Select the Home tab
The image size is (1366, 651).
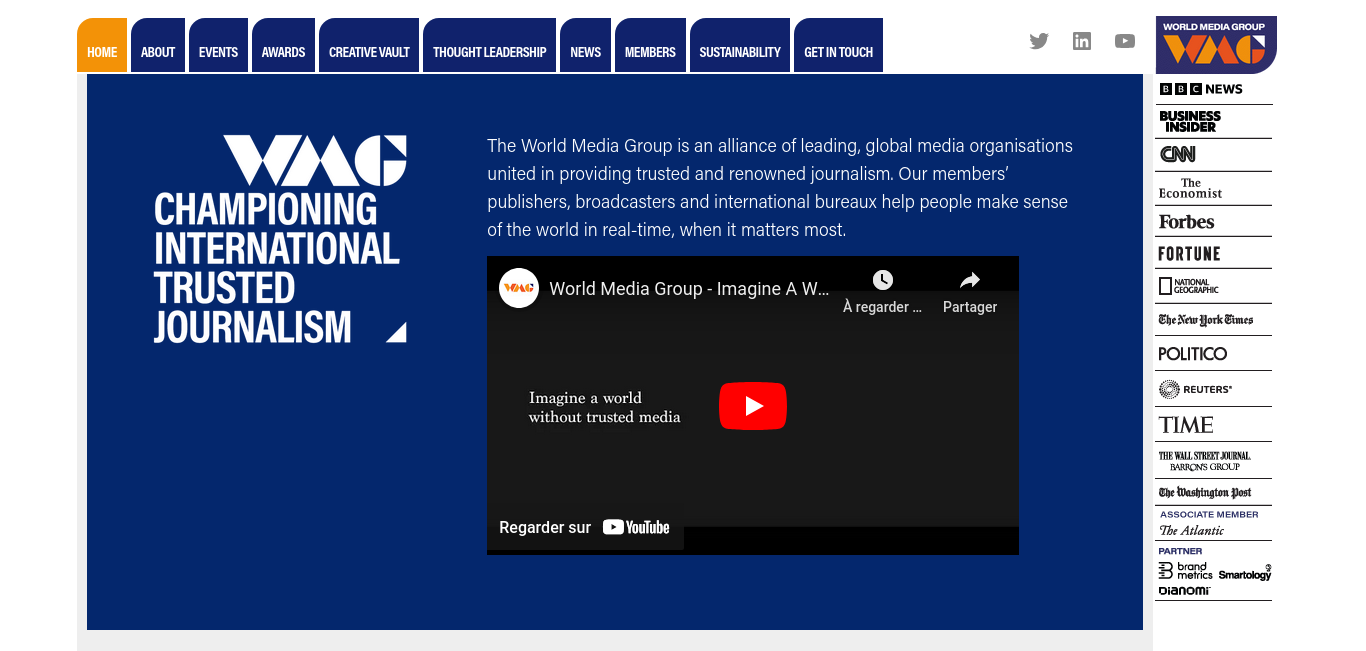[102, 45]
